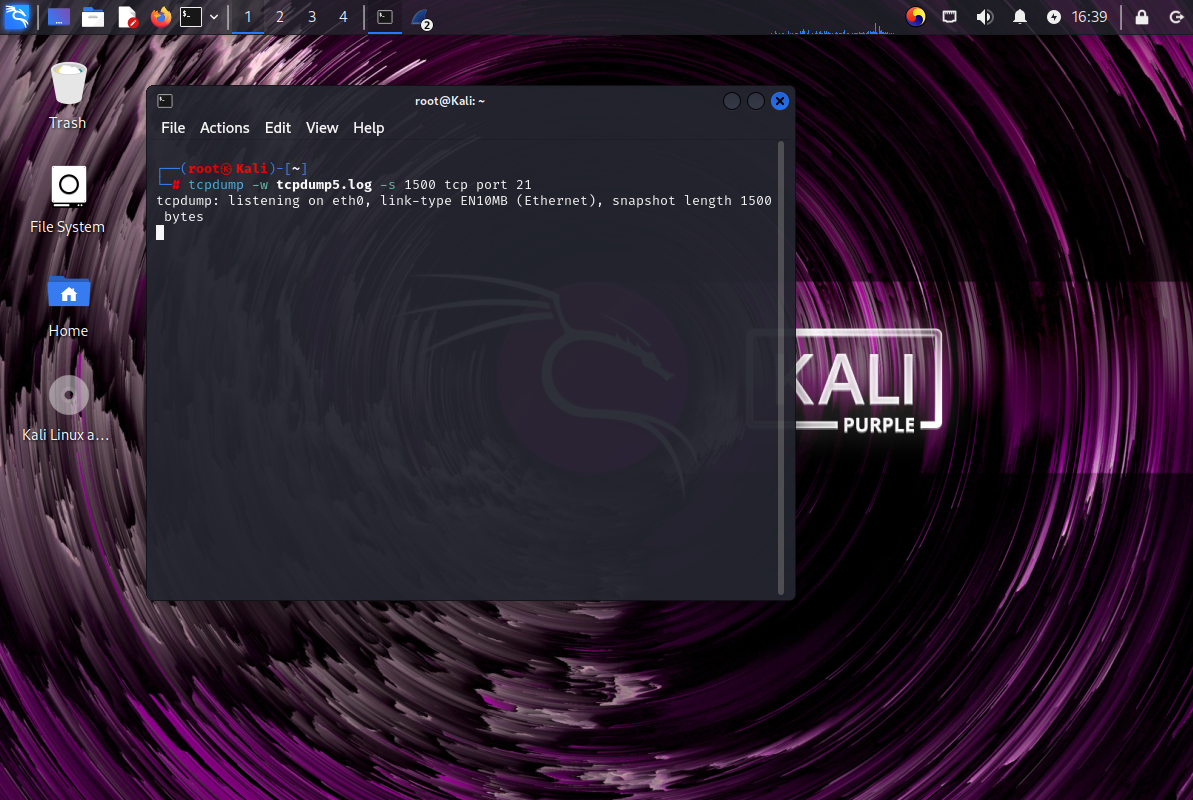The width and height of the screenshot is (1193, 800).
Task: Click the 'tcp port 21' filter text
Action: click(x=488, y=184)
